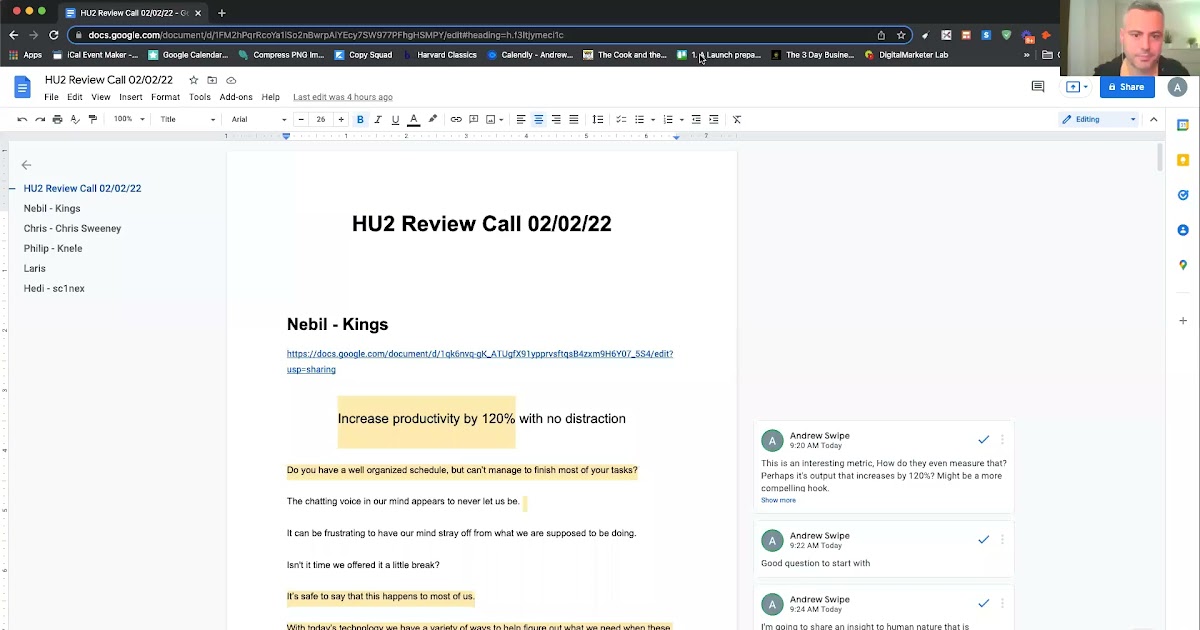Click the blue Share button

pos(1125,87)
